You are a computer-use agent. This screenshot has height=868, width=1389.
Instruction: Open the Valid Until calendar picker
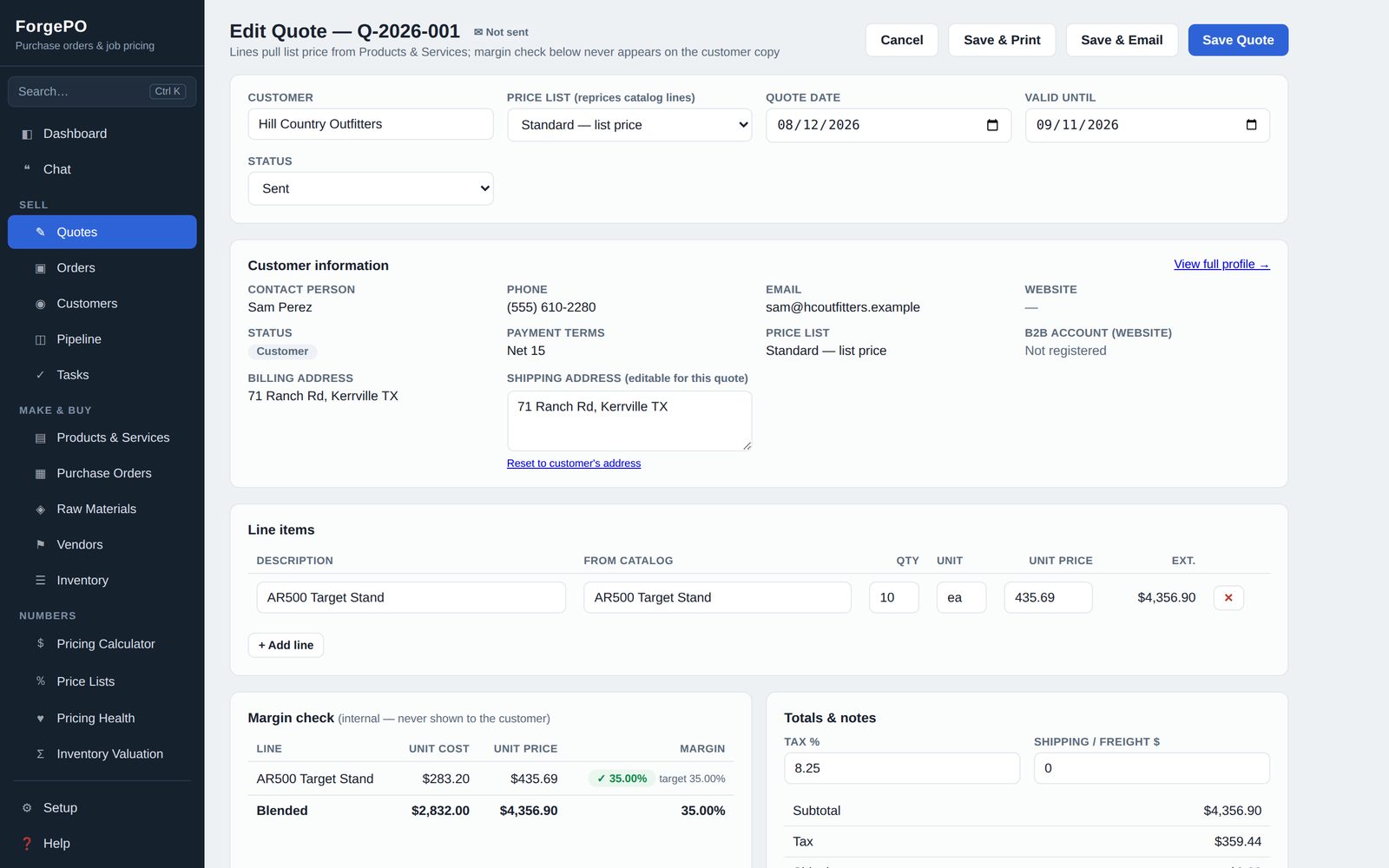tap(1251, 125)
